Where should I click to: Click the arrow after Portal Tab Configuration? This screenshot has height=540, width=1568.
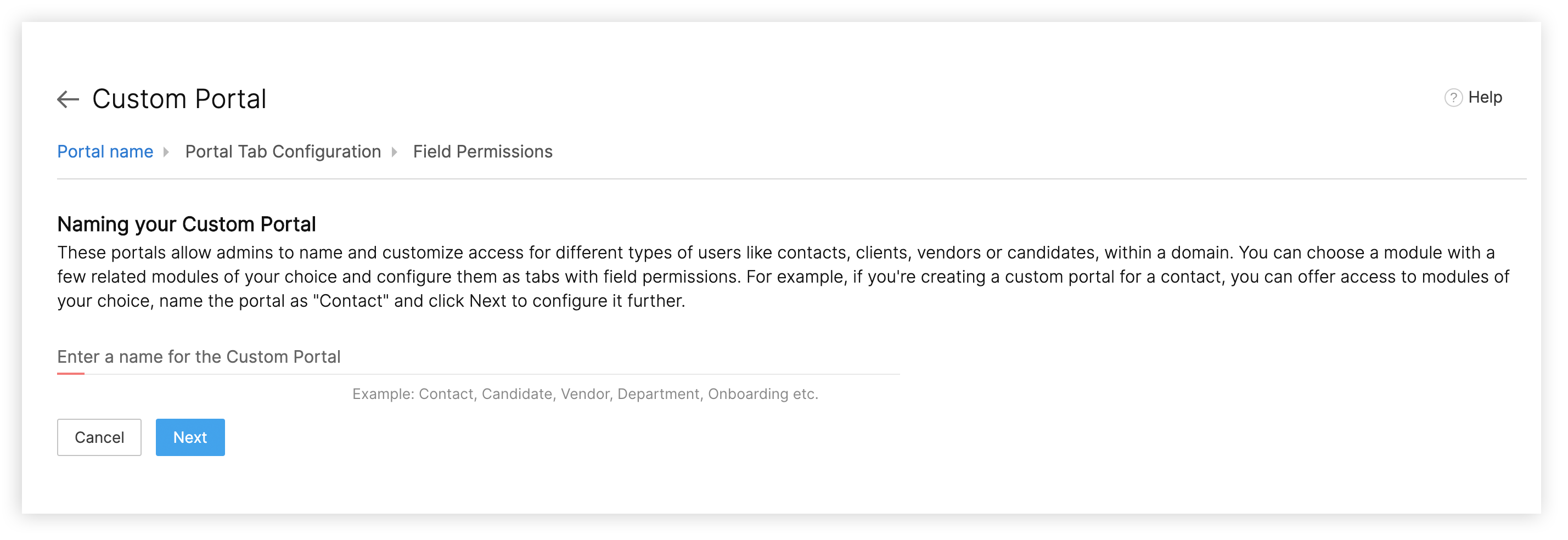(x=395, y=152)
